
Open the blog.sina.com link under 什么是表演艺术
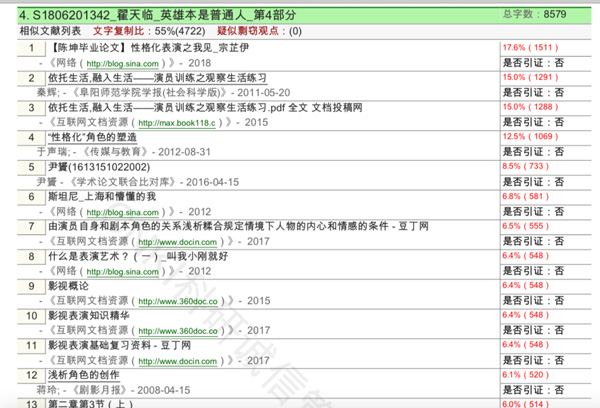coord(122,272)
